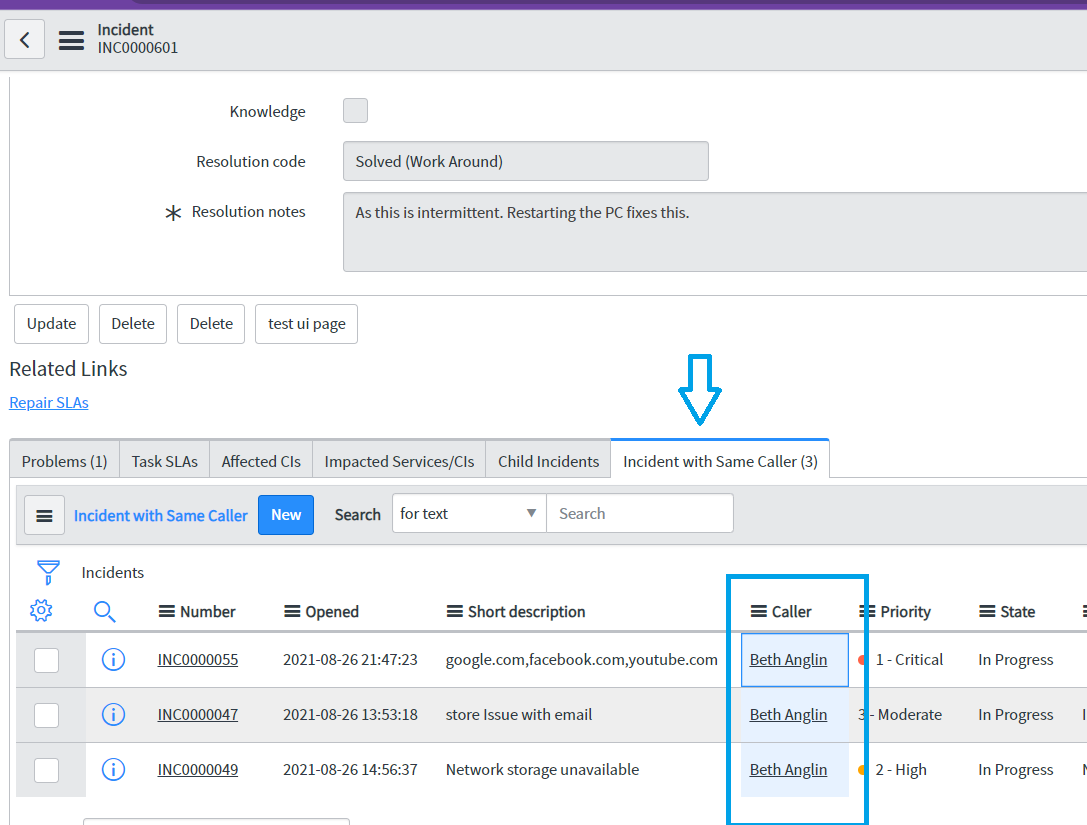This screenshot has height=825, width=1087.
Task: Click inside the Search text field
Action: tap(640, 512)
